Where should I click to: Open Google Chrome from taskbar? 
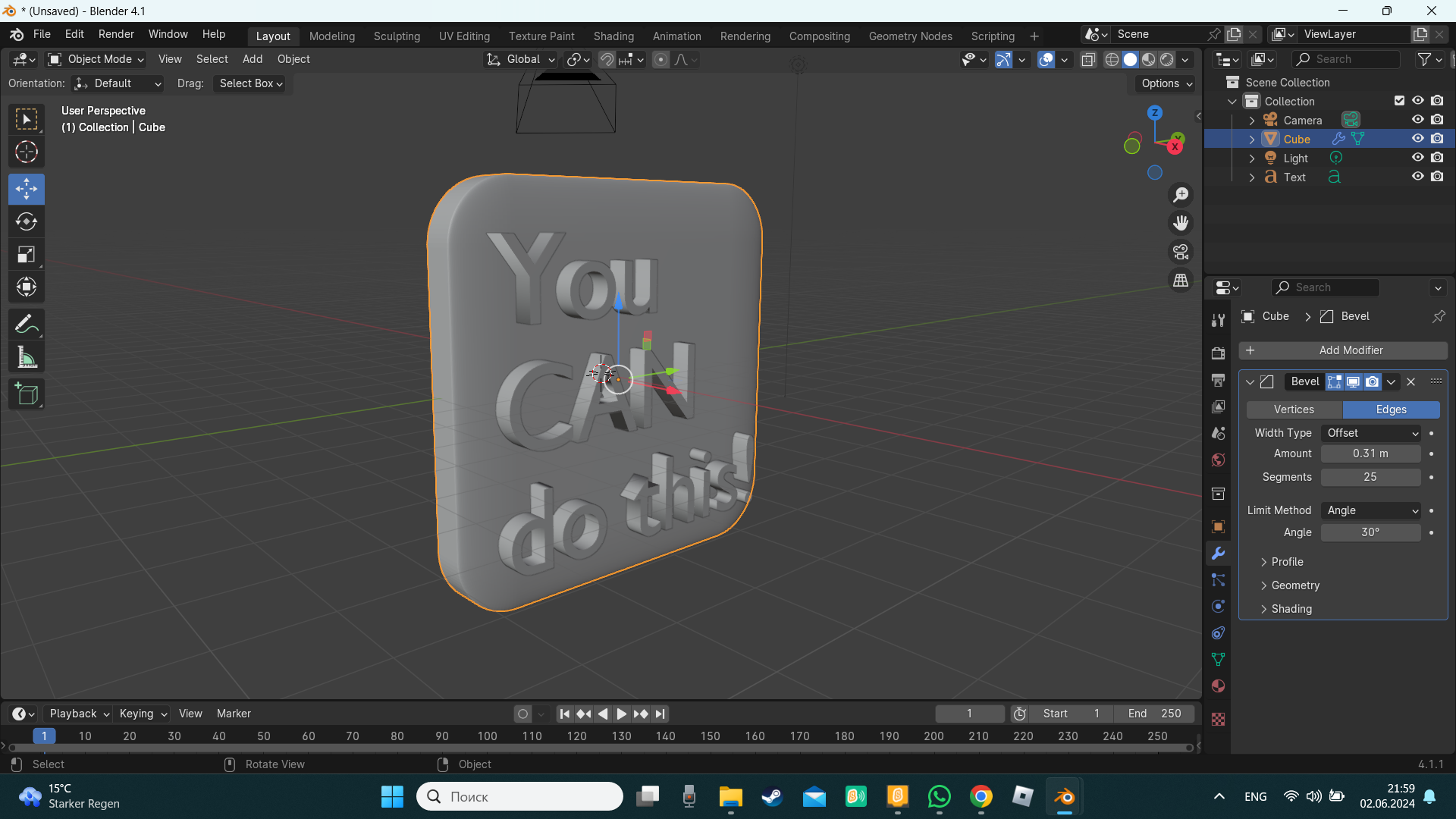(981, 796)
